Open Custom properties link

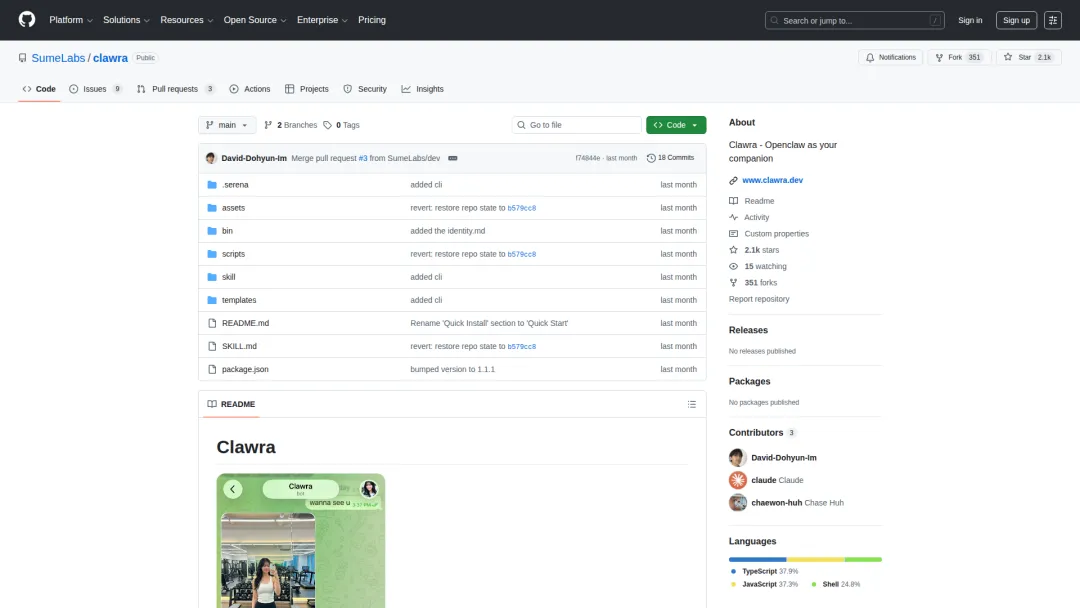coord(769,234)
